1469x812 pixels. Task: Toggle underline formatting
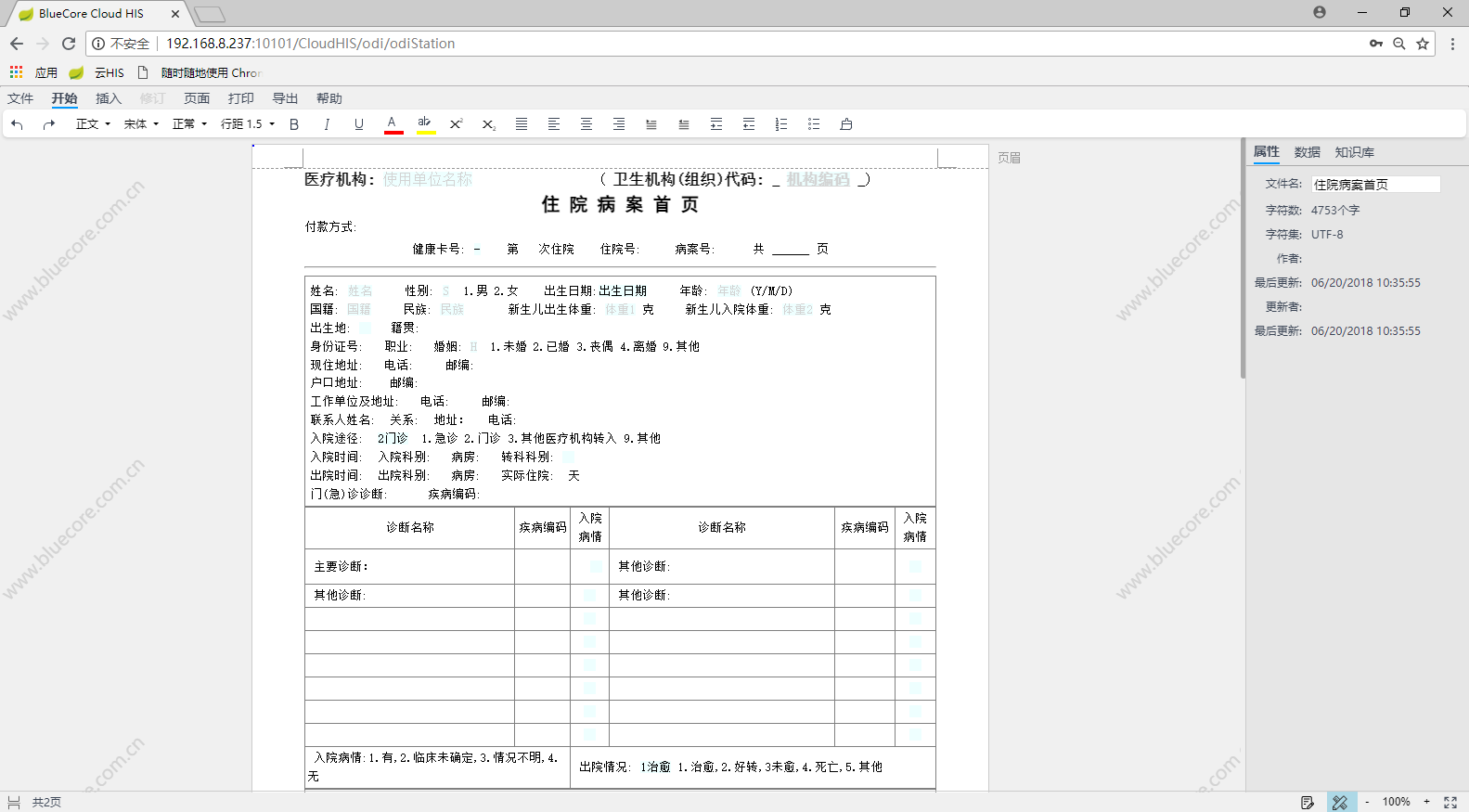tap(359, 124)
